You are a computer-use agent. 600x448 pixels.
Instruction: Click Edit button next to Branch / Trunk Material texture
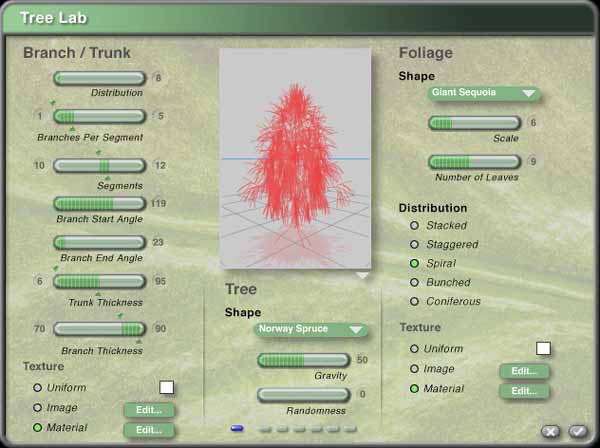[x=149, y=430]
